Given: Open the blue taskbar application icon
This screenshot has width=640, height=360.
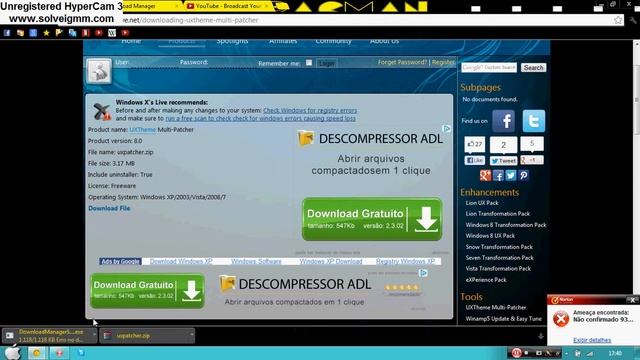Looking at the screenshot, I should [81, 353].
